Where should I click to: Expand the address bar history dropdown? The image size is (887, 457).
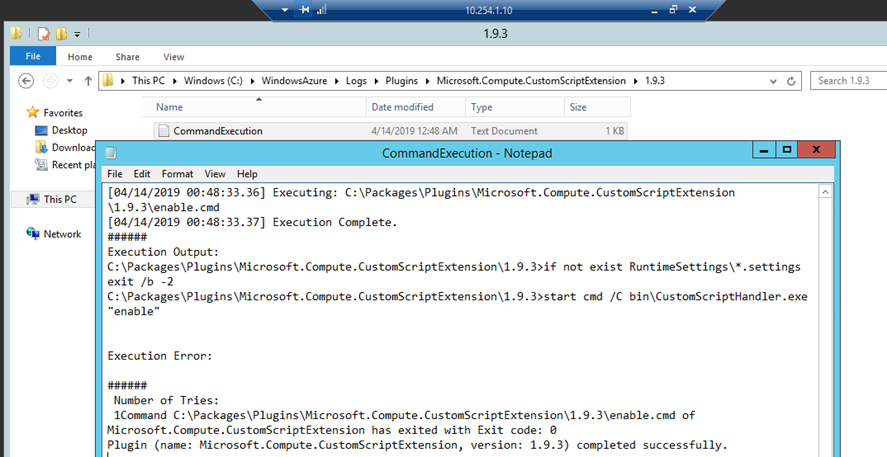click(x=773, y=81)
